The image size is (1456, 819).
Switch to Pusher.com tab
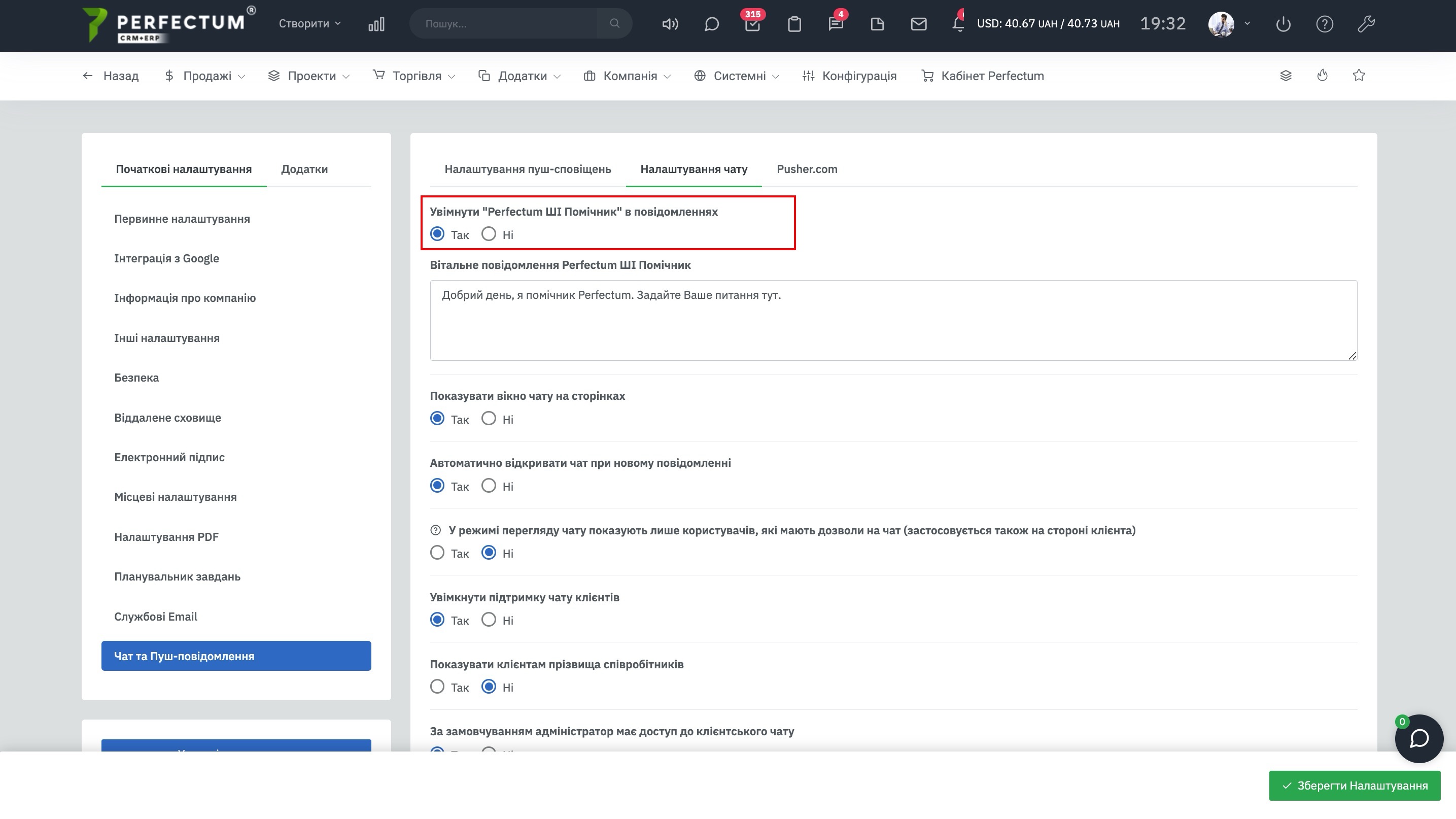click(807, 169)
